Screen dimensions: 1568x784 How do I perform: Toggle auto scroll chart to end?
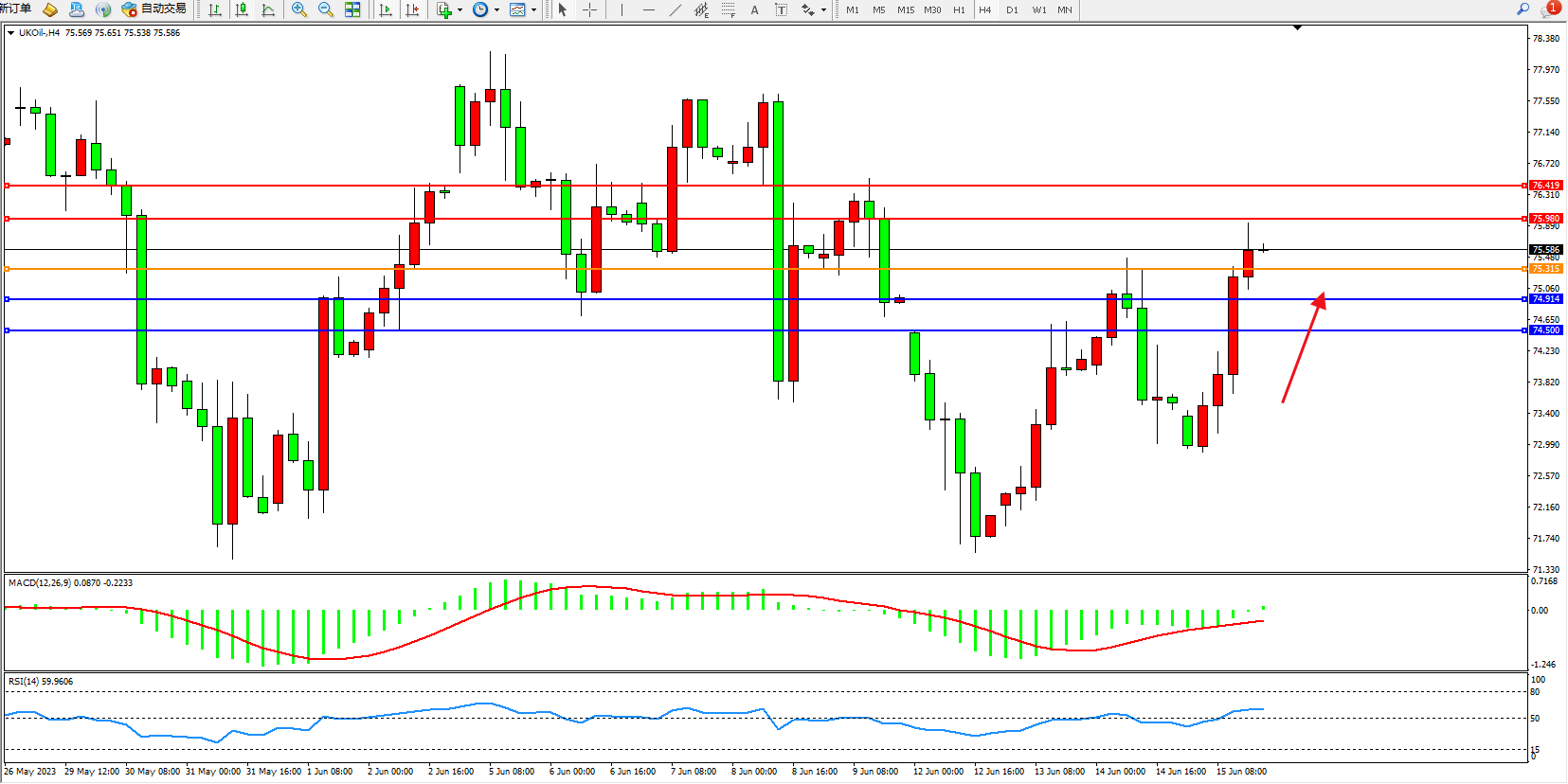(x=386, y=9)
